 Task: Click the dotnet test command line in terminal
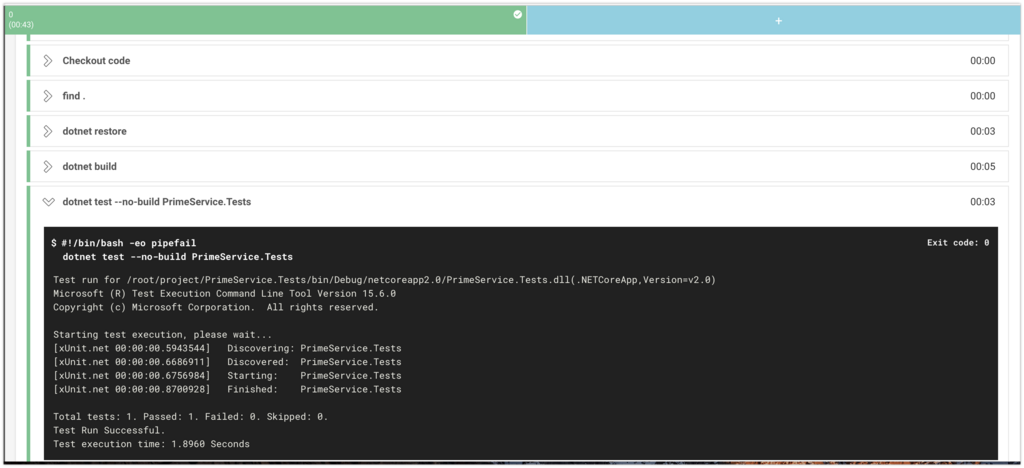(178, 257)
